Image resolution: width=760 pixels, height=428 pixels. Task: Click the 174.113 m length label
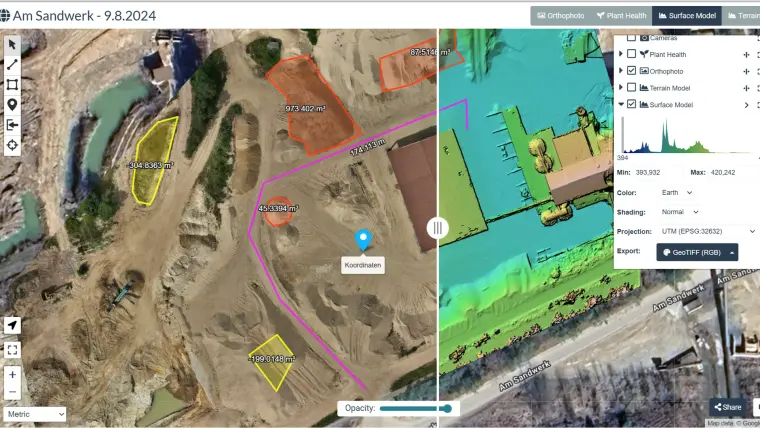tap(367, 147)
